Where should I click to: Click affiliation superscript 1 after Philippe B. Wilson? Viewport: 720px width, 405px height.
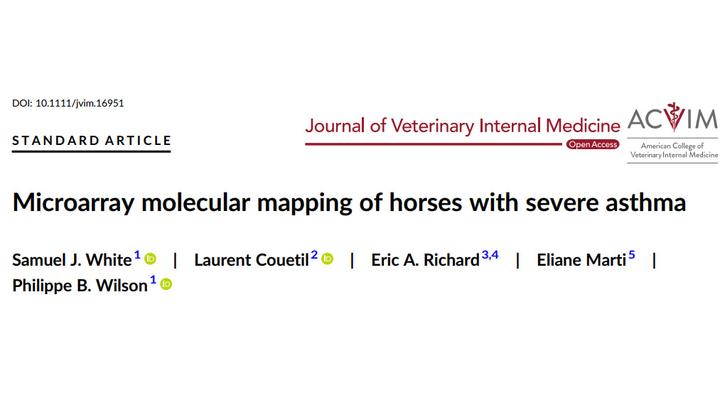153,281
